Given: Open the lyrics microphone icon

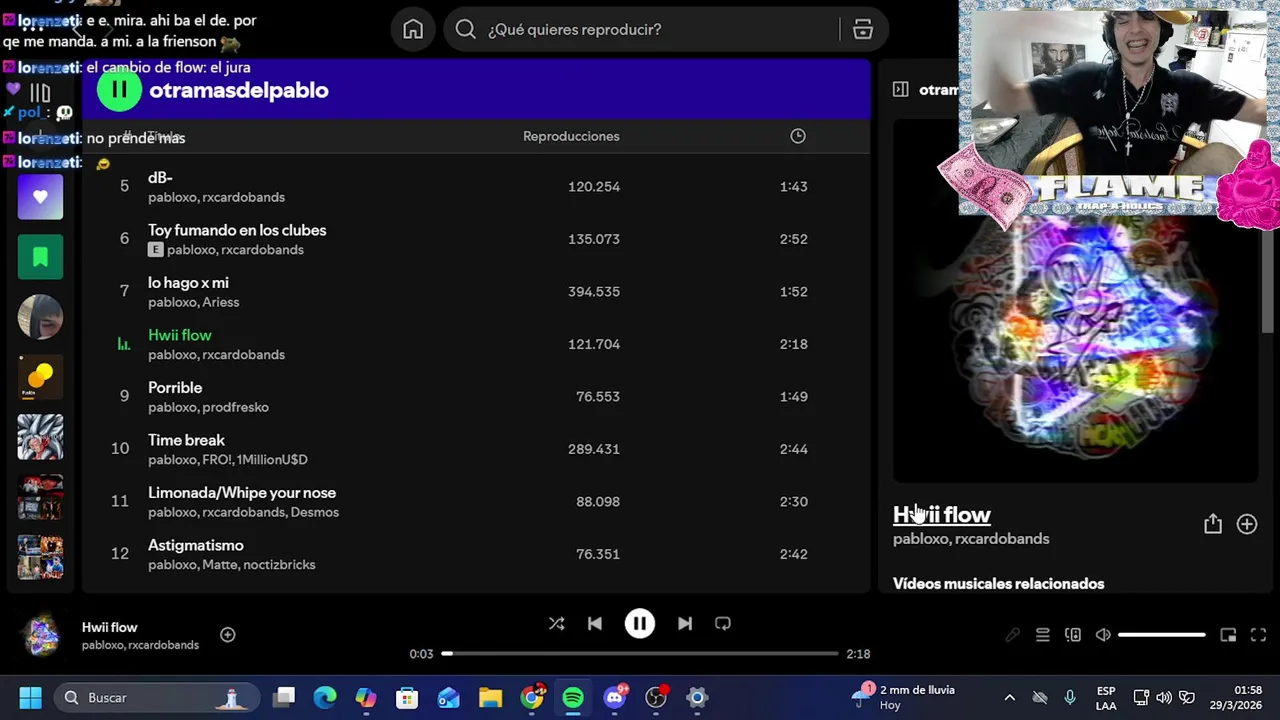Looking at the screenshot, I should point(1012,635).
